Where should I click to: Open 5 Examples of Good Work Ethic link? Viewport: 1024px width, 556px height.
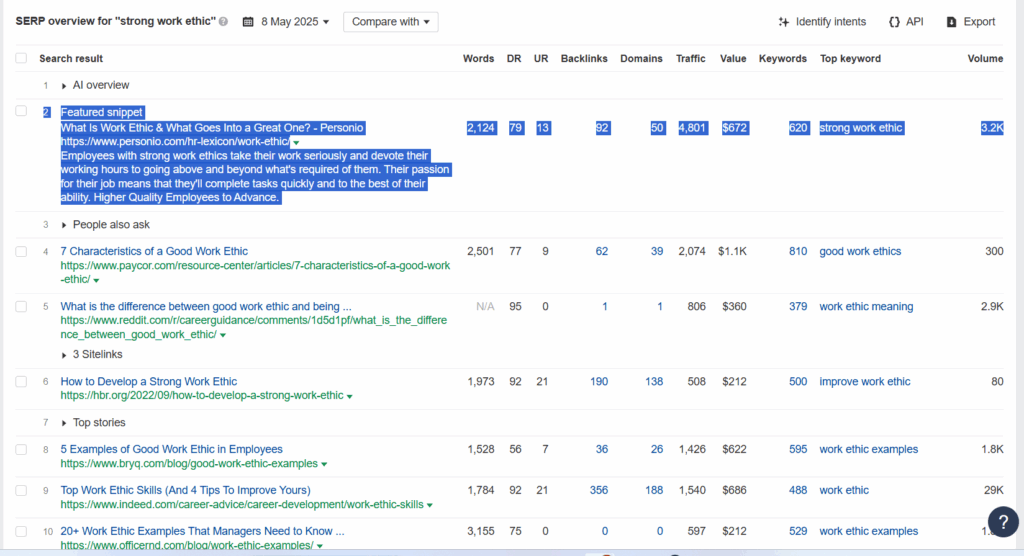click(172, 450)
